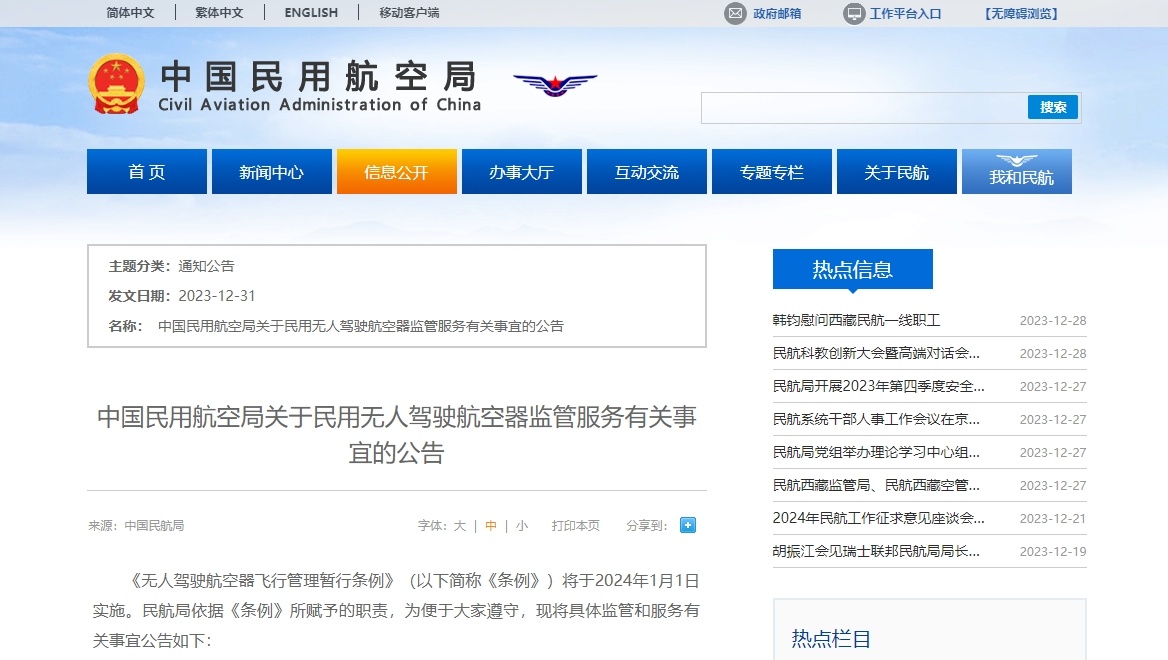Click the document name in 名称 row
1168x660 pixels.
(361, 326)
